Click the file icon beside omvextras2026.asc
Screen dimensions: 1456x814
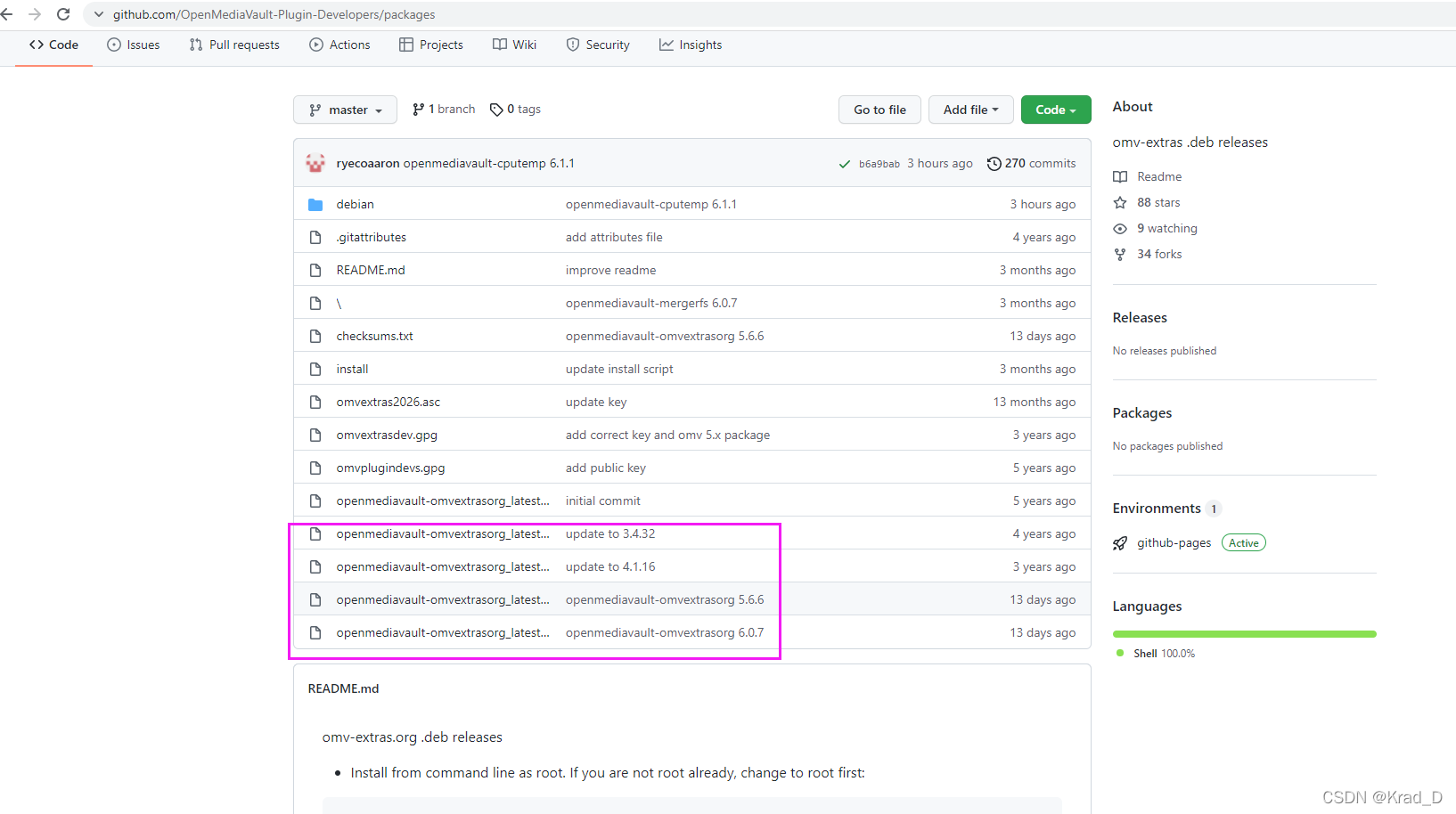click(315, 402)
